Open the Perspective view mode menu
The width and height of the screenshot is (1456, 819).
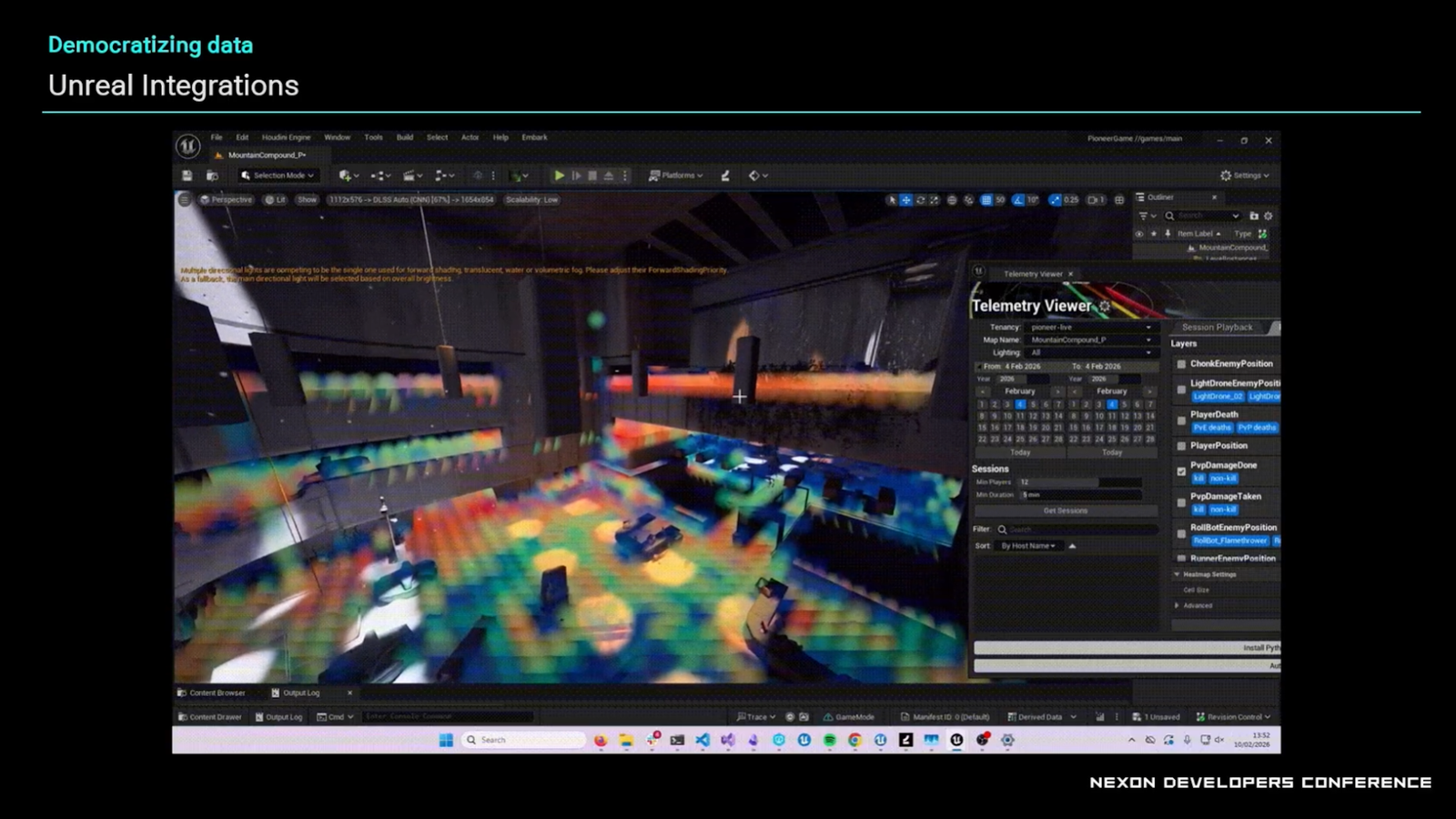[x=227, y=199]
